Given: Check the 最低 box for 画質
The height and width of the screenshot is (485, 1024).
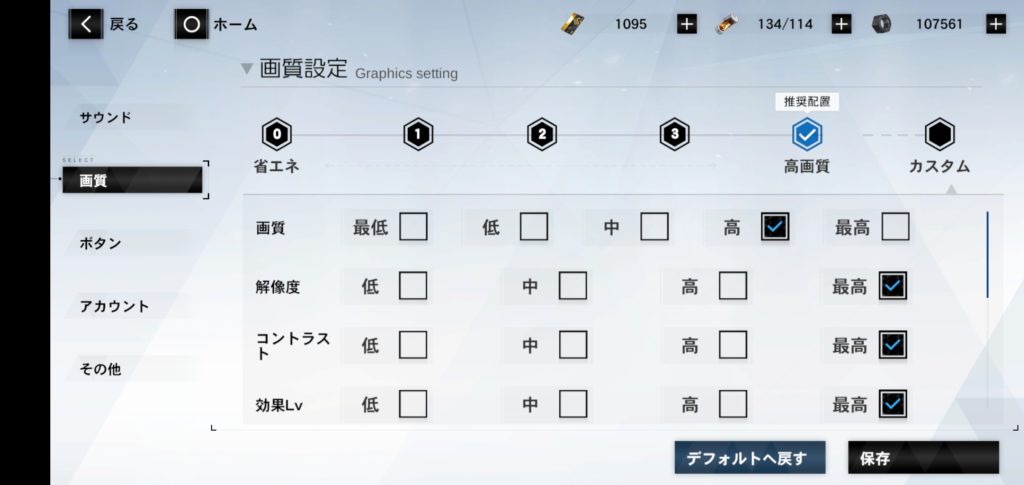Looking at the screenshot, I should tap(413, 227).
